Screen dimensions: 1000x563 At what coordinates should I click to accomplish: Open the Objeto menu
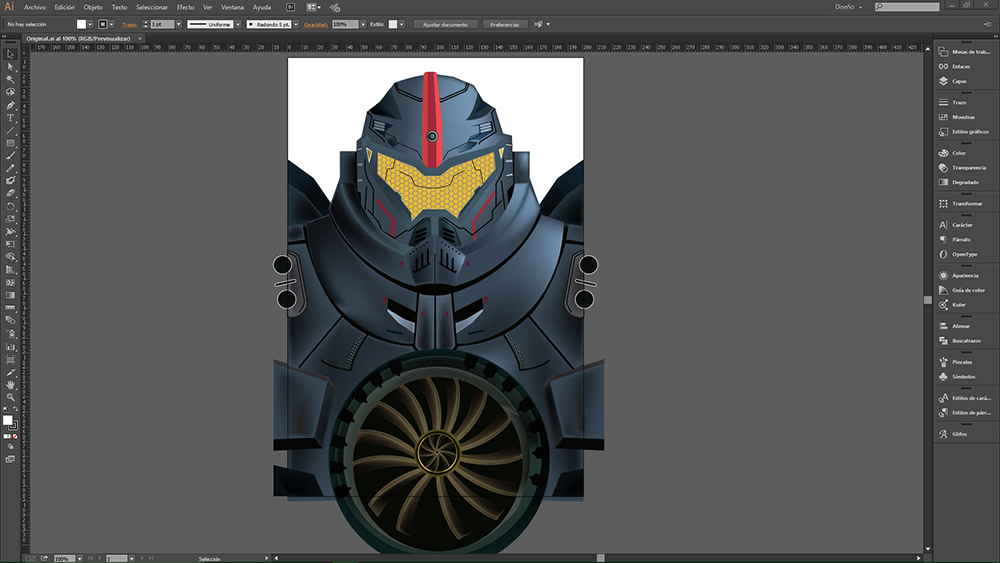(93, 8)
